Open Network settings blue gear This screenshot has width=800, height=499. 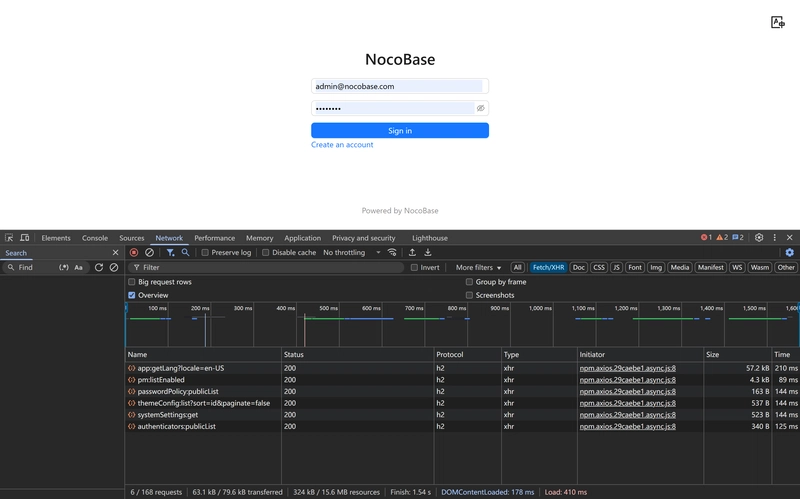pos(789,253)
